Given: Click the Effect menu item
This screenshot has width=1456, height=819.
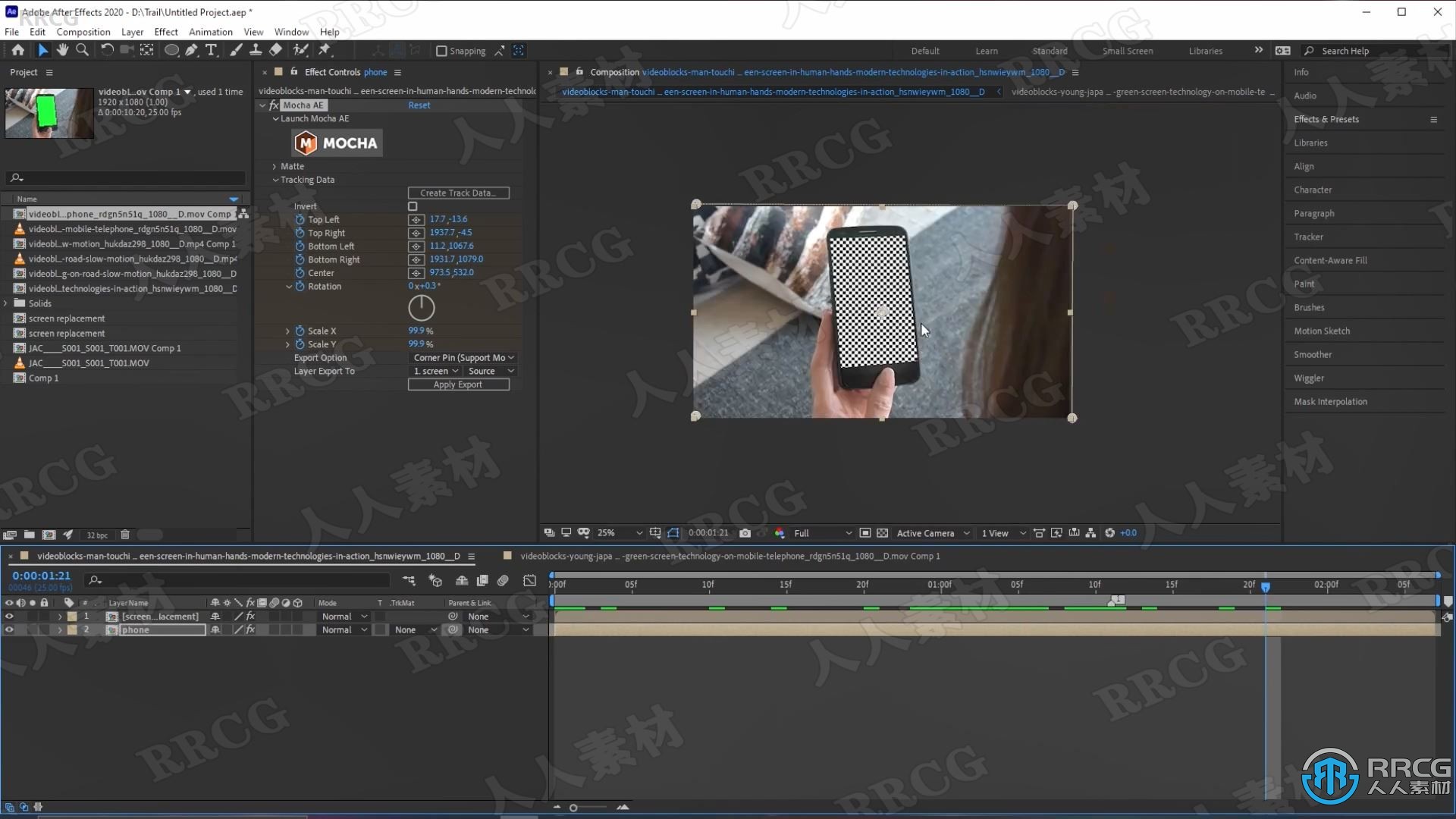Looking at the screenshot, I should pos(165,32).
